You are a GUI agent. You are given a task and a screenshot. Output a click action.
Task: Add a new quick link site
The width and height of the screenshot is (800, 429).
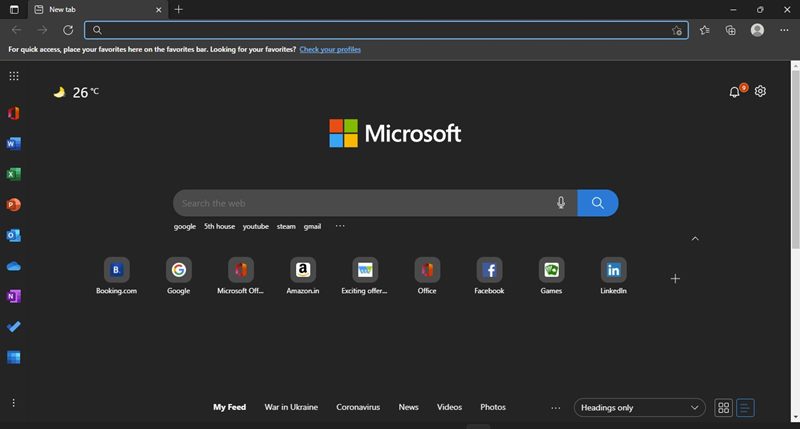point(675,279)
